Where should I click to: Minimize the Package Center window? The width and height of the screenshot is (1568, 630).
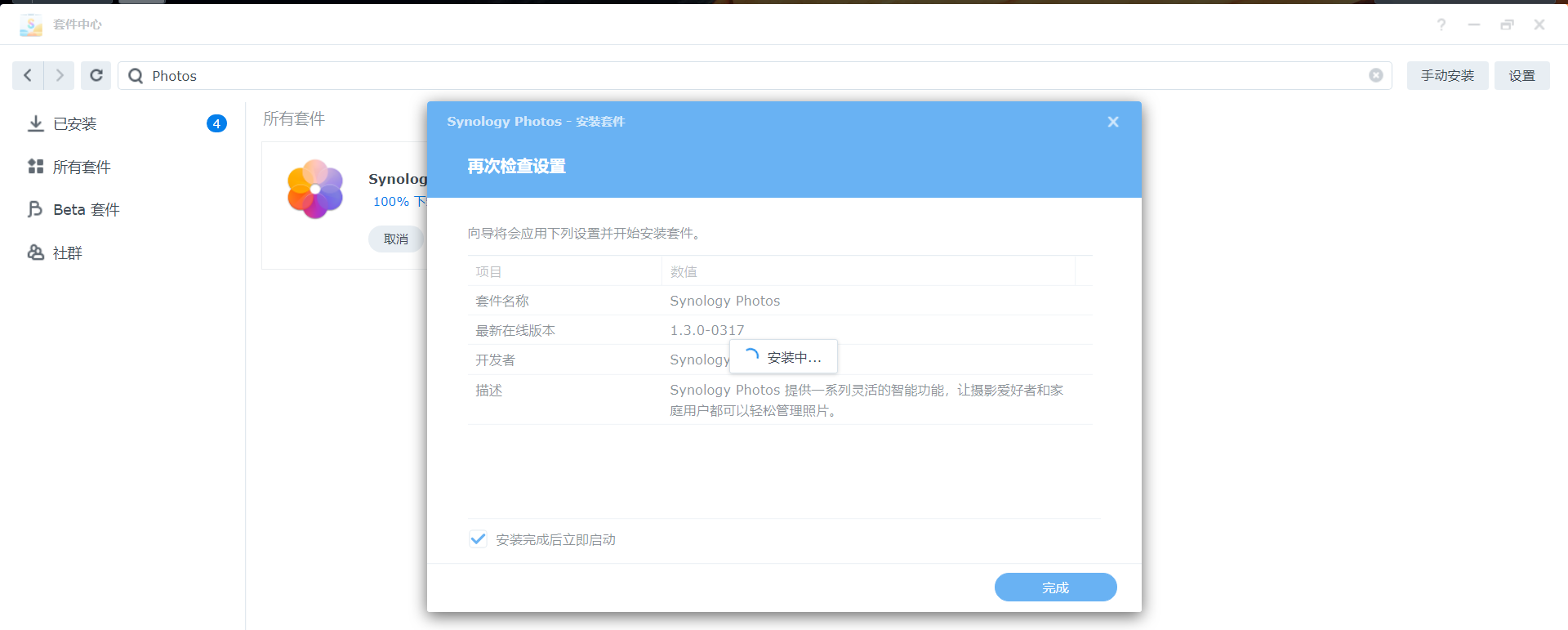pyautogui.click(x=1474, y=25)
